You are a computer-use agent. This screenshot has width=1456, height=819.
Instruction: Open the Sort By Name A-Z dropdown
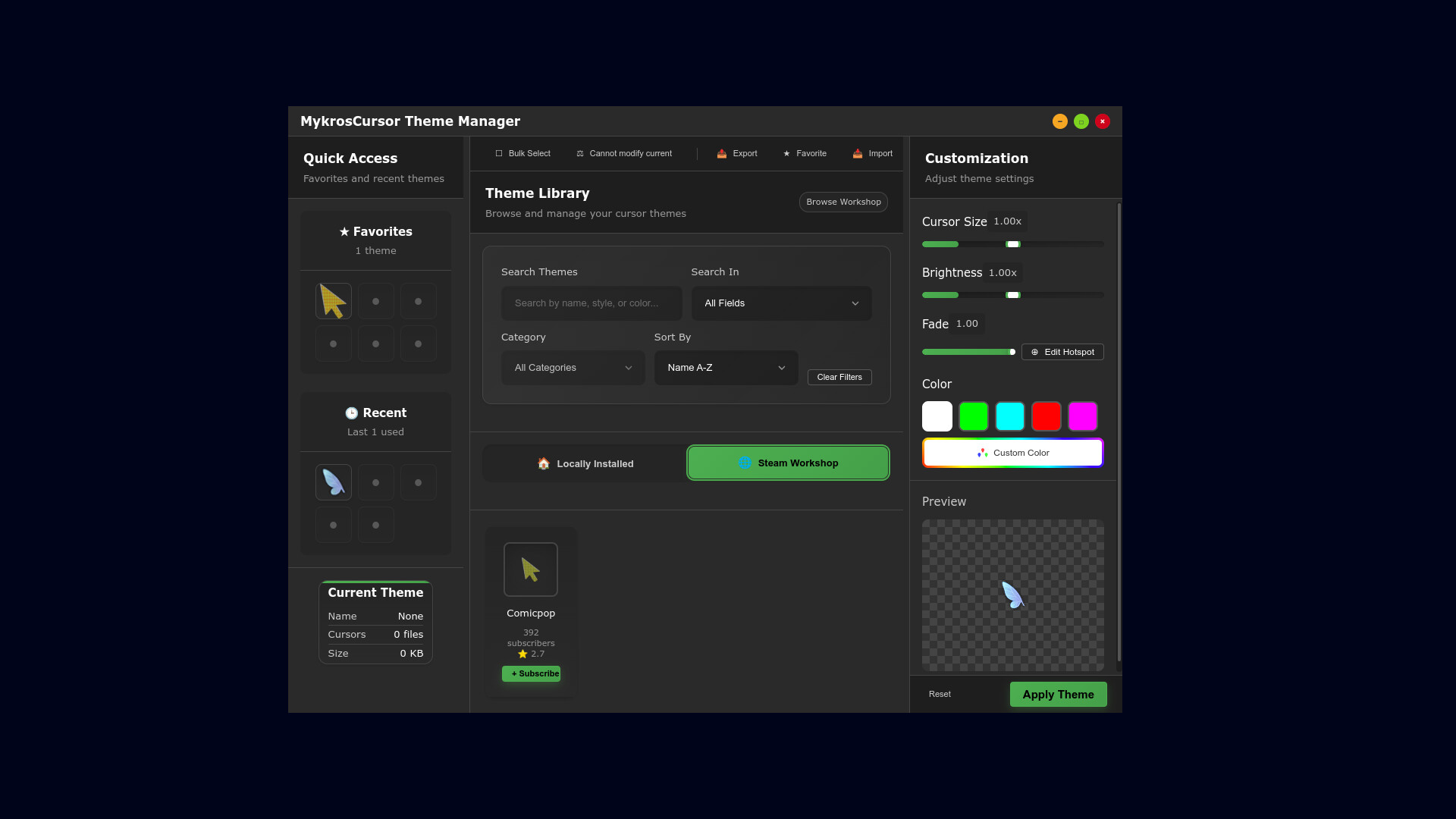click(x=726, y=368)
